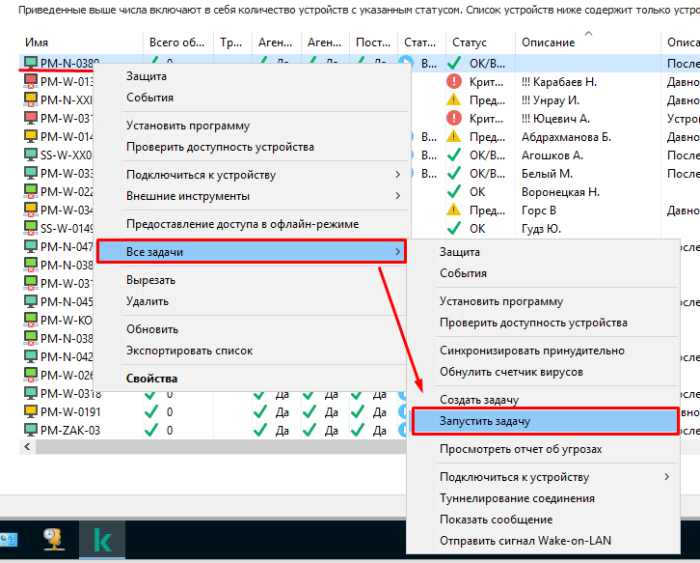Click the taskbar icon with clock and user
Image resolution: width=700 pixels, height=563 pixels.
coord(54,539)
